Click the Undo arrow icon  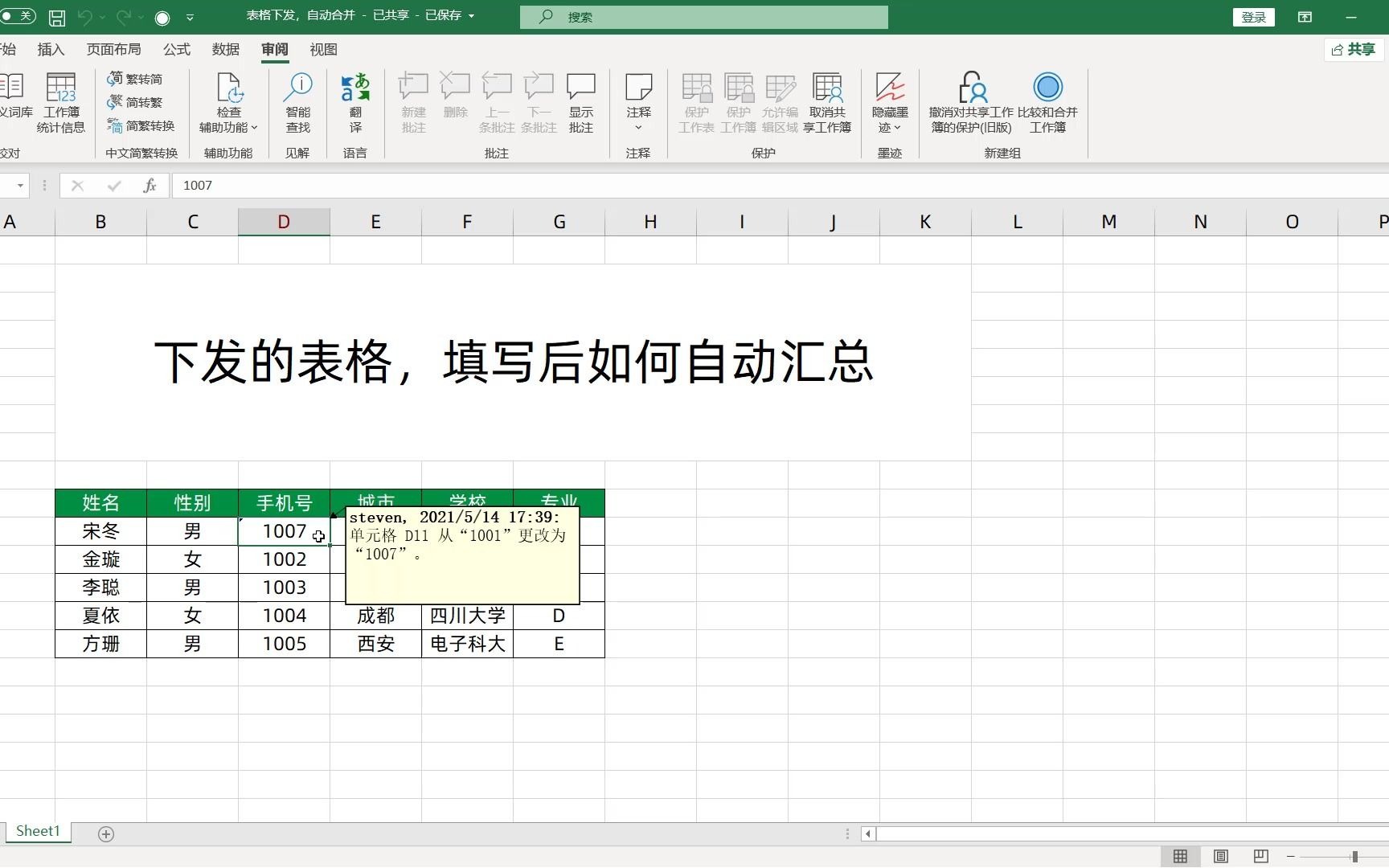click(85, 17)
